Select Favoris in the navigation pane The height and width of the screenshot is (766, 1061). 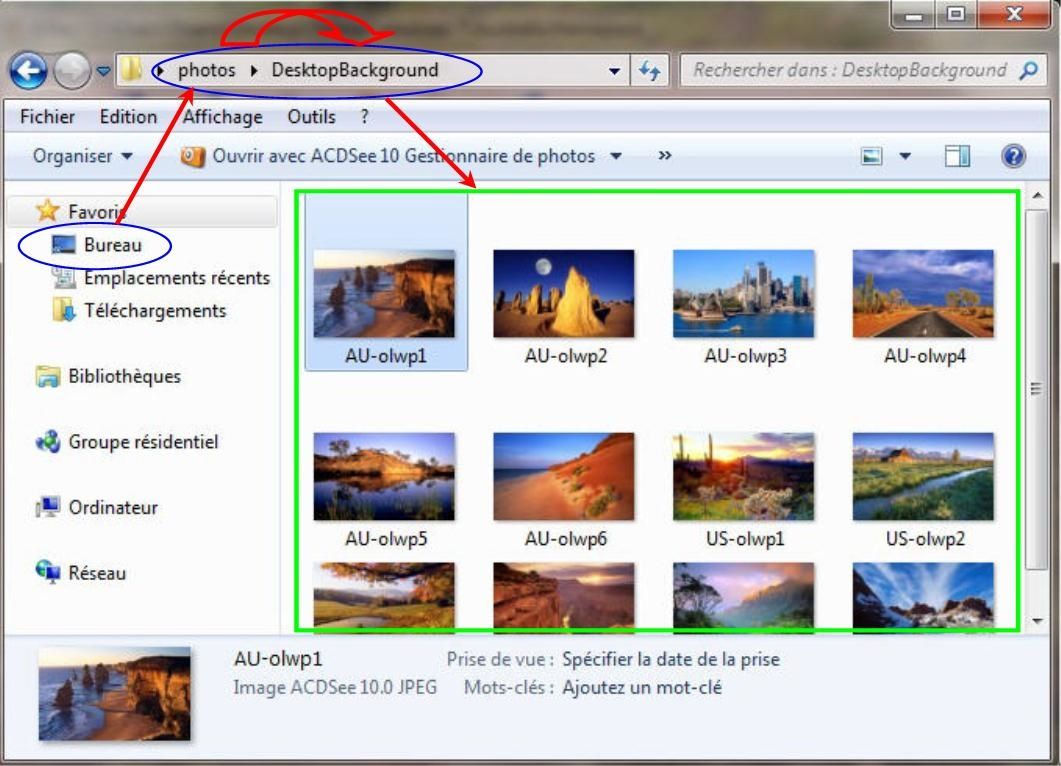97,212
